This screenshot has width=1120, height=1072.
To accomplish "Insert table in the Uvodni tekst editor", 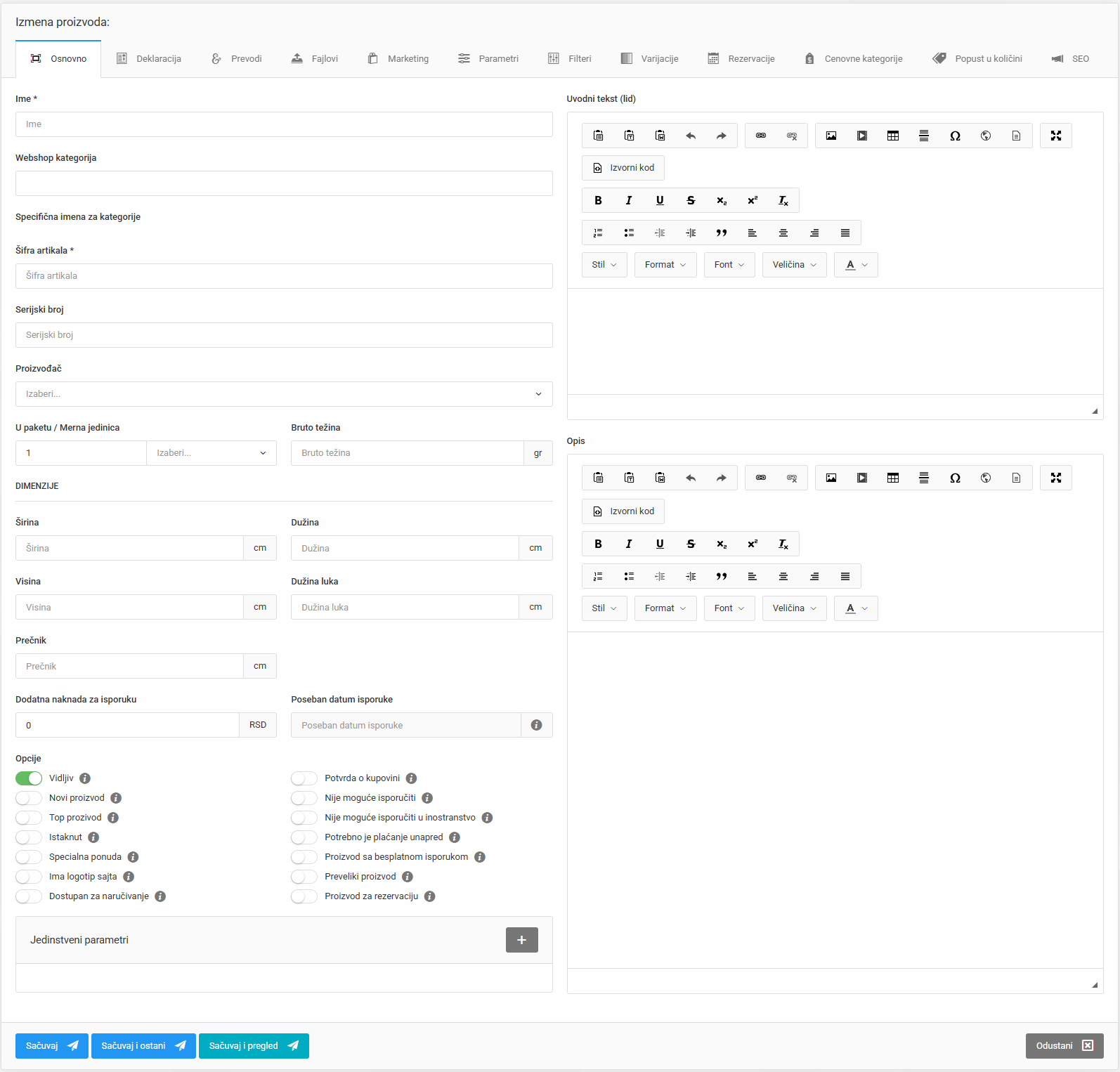I will tap(893, 136).
